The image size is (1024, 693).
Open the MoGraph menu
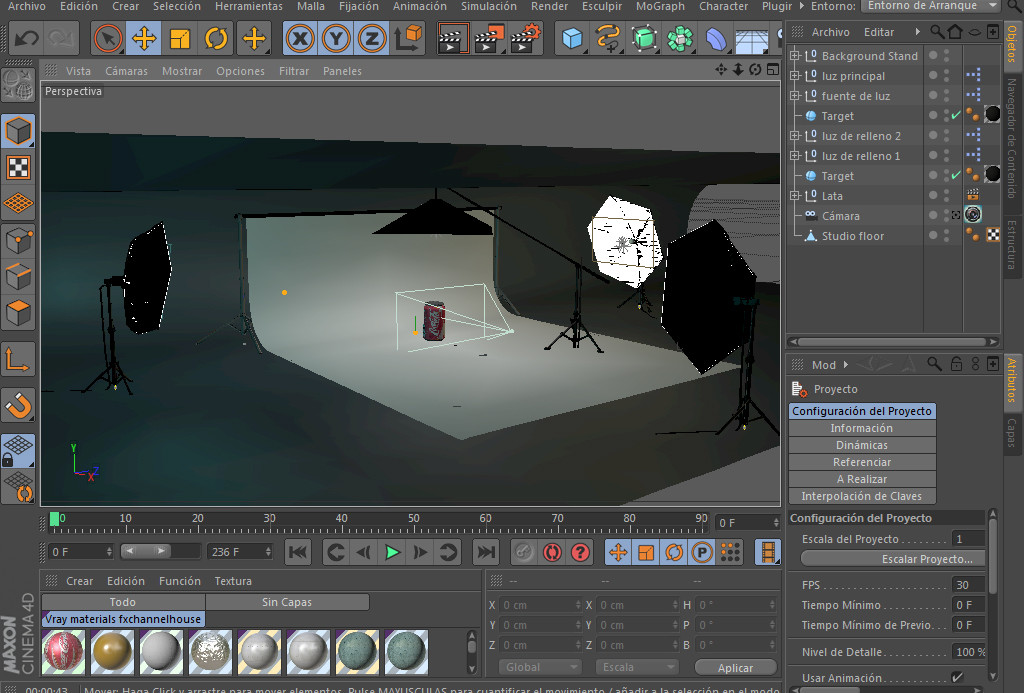[659, 7]
